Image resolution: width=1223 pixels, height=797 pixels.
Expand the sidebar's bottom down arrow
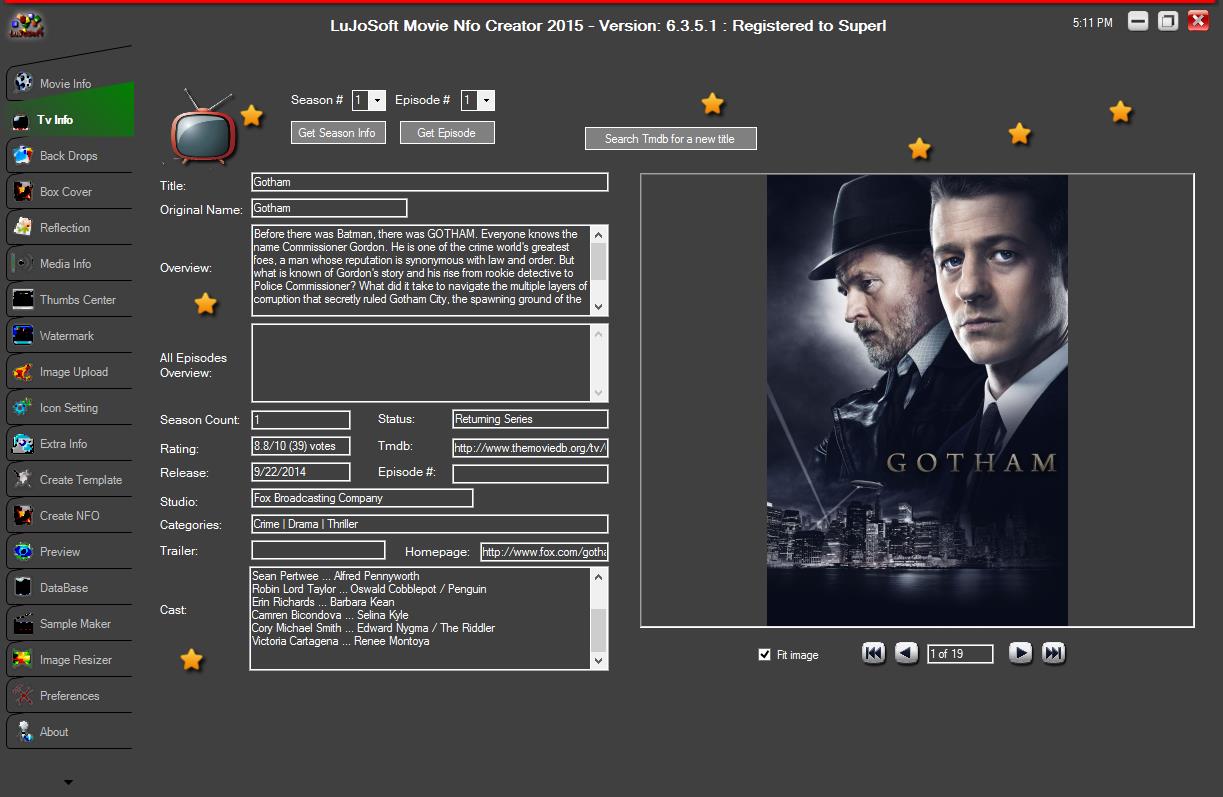(x=68, y=782)
